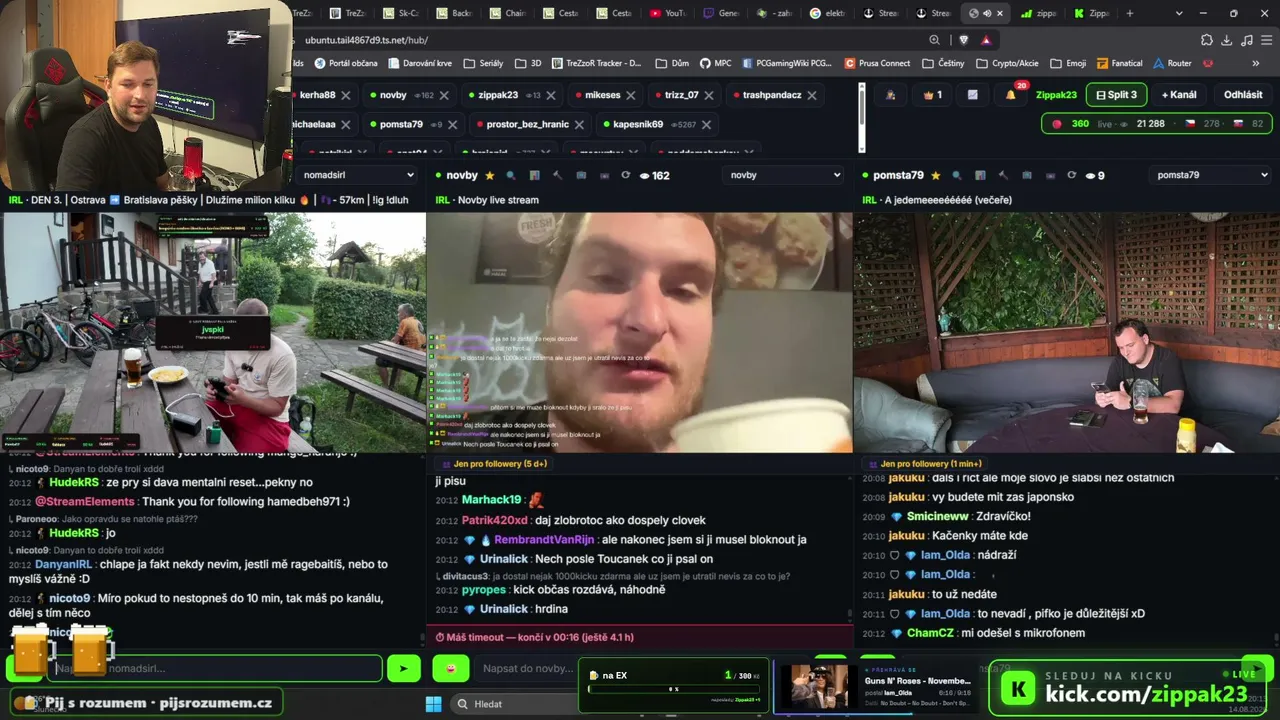Click the detective icon button in hub header
Screen dimensions: 1280x720
pos(890,95)
